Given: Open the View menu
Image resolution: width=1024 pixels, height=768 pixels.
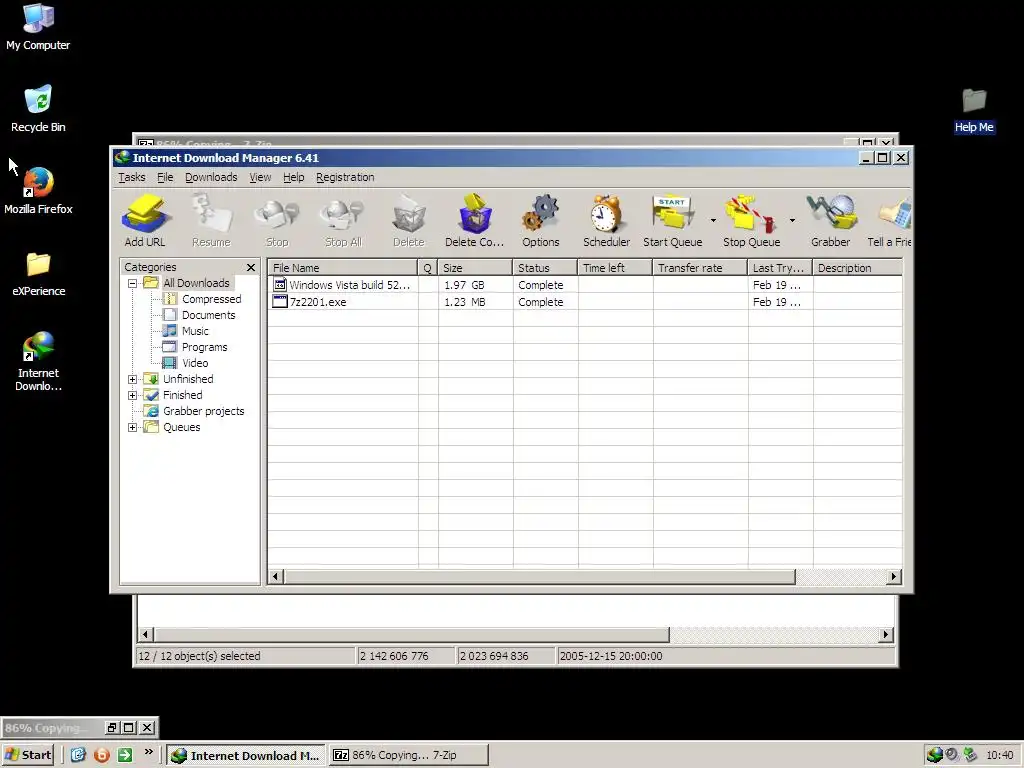Looking at the screenshot, I should click(260, 177).
